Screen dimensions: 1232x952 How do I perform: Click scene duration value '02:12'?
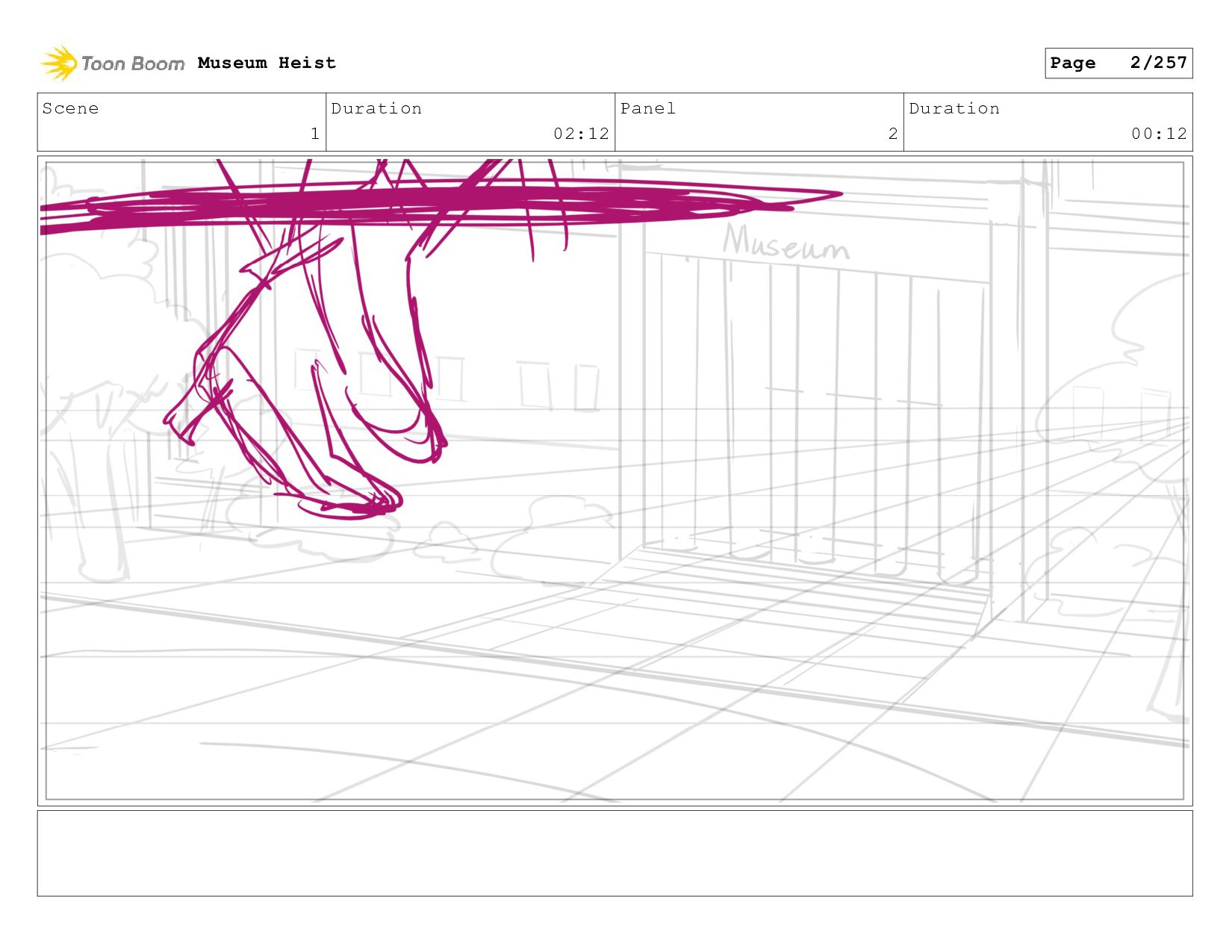click(581, 134)
